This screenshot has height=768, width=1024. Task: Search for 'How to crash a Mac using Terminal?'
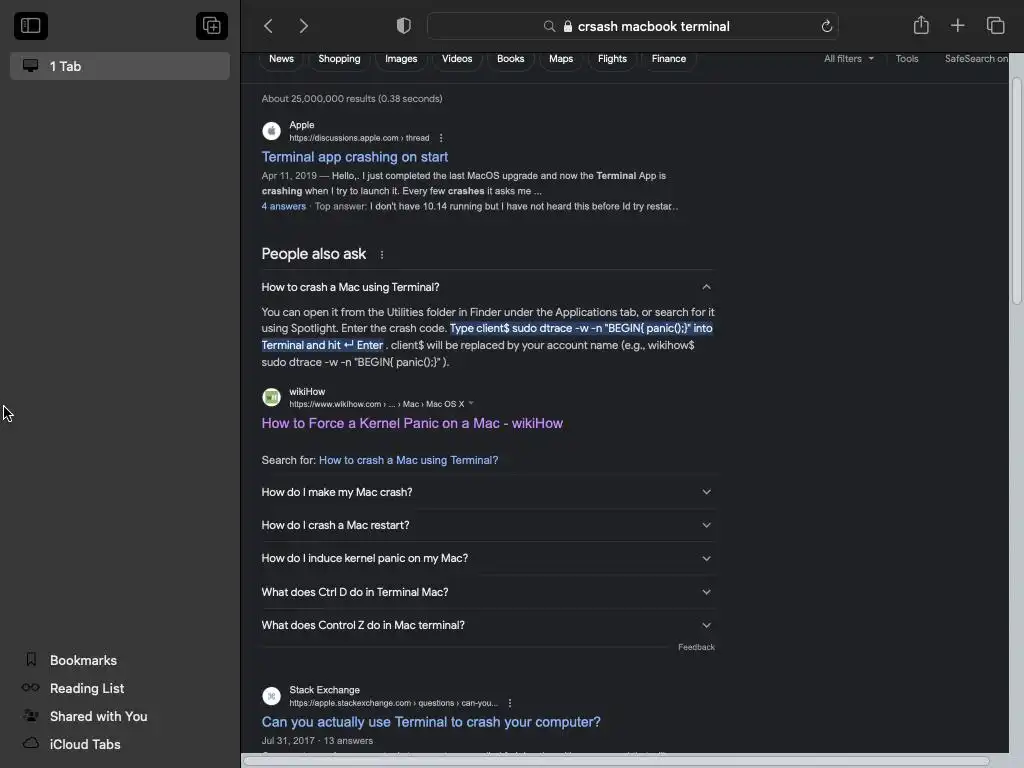408,460
